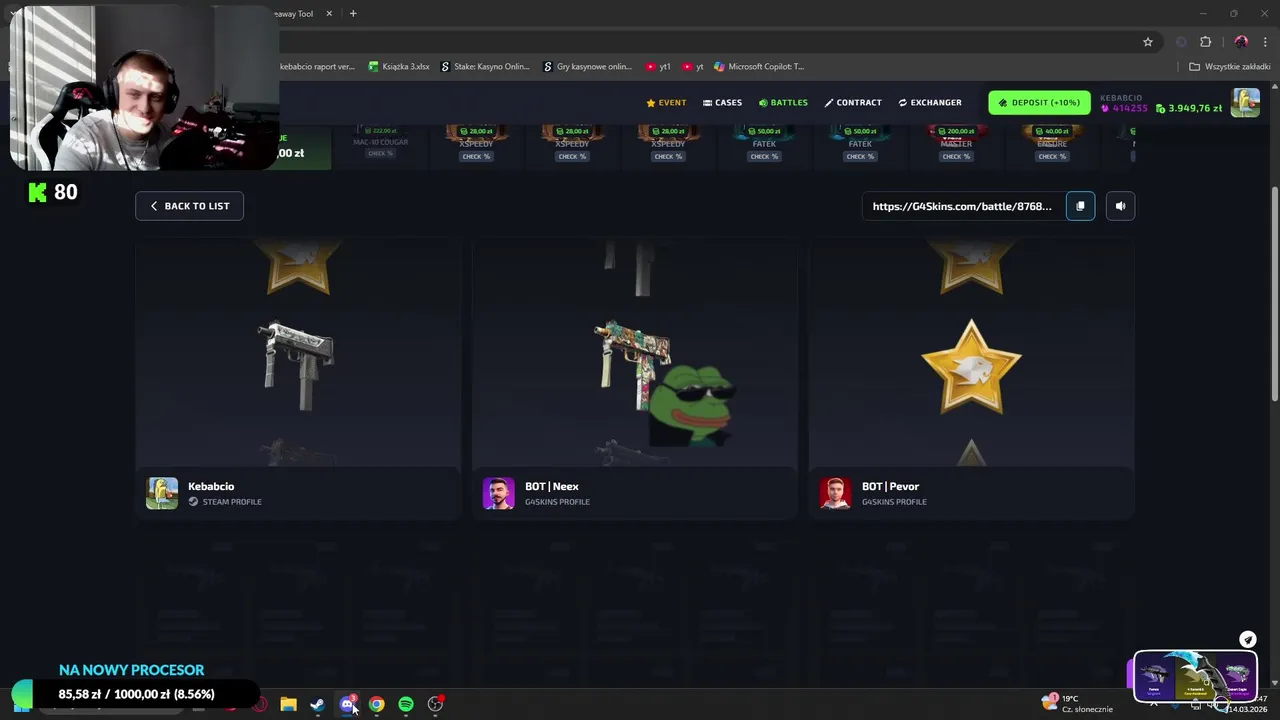
Task: Open the Stake: Kasyno Online bookmark
Action: 483,67
